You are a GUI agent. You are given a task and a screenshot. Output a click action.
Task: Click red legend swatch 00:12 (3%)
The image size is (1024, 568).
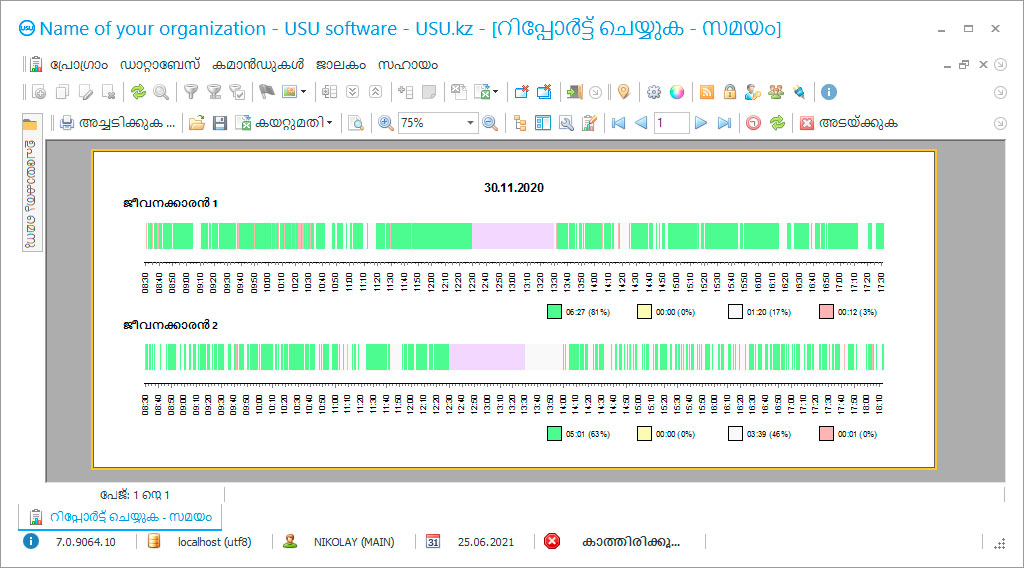826,312
